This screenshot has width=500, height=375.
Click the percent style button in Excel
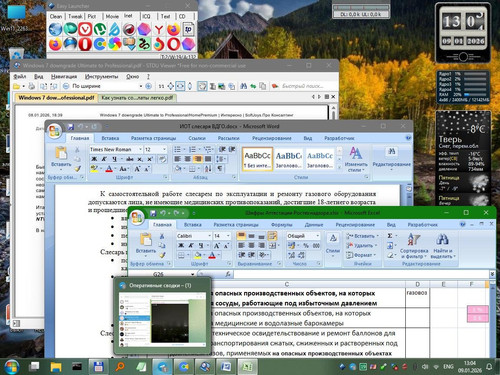(x=306, y=245)
